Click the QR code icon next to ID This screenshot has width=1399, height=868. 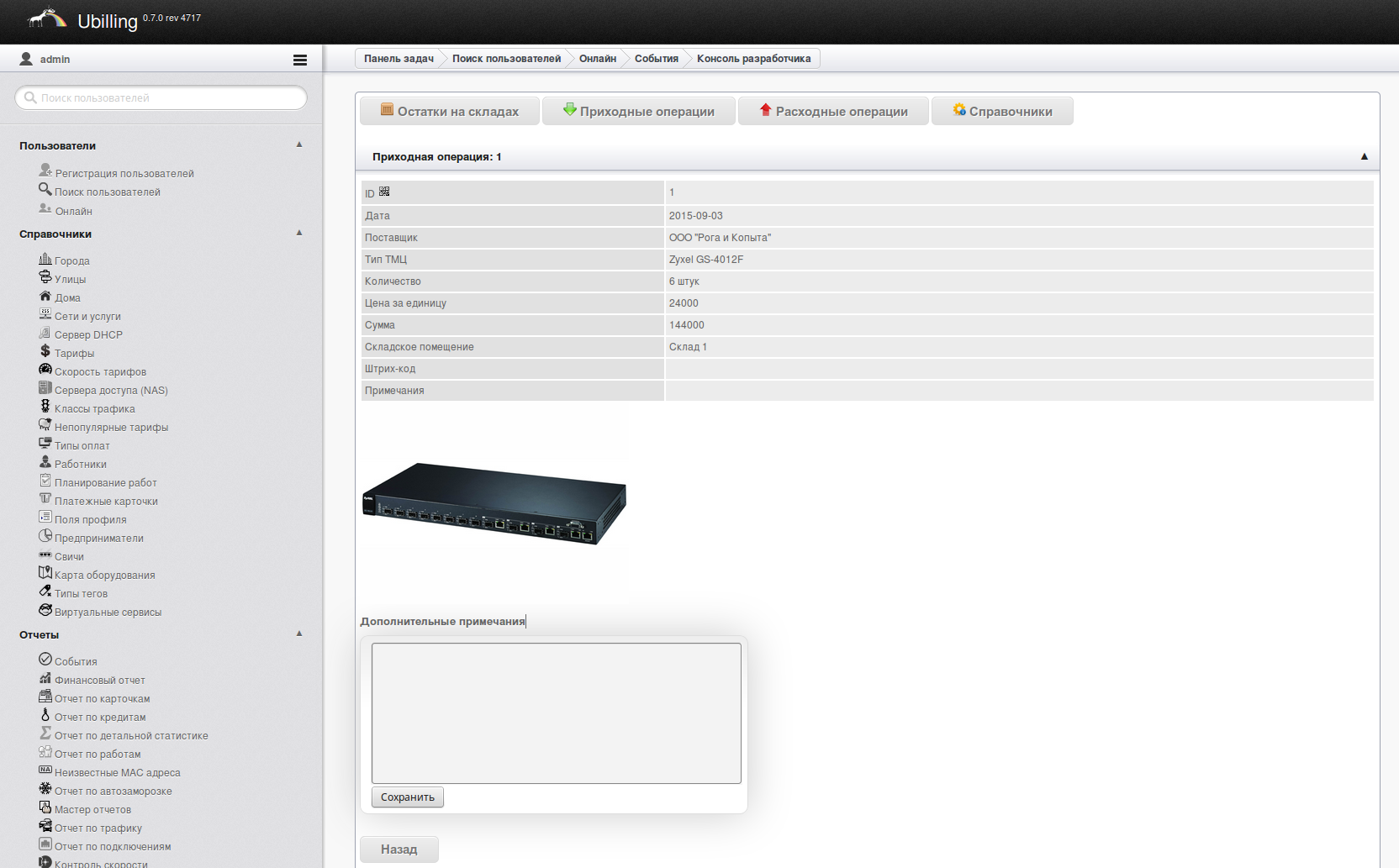384,192
